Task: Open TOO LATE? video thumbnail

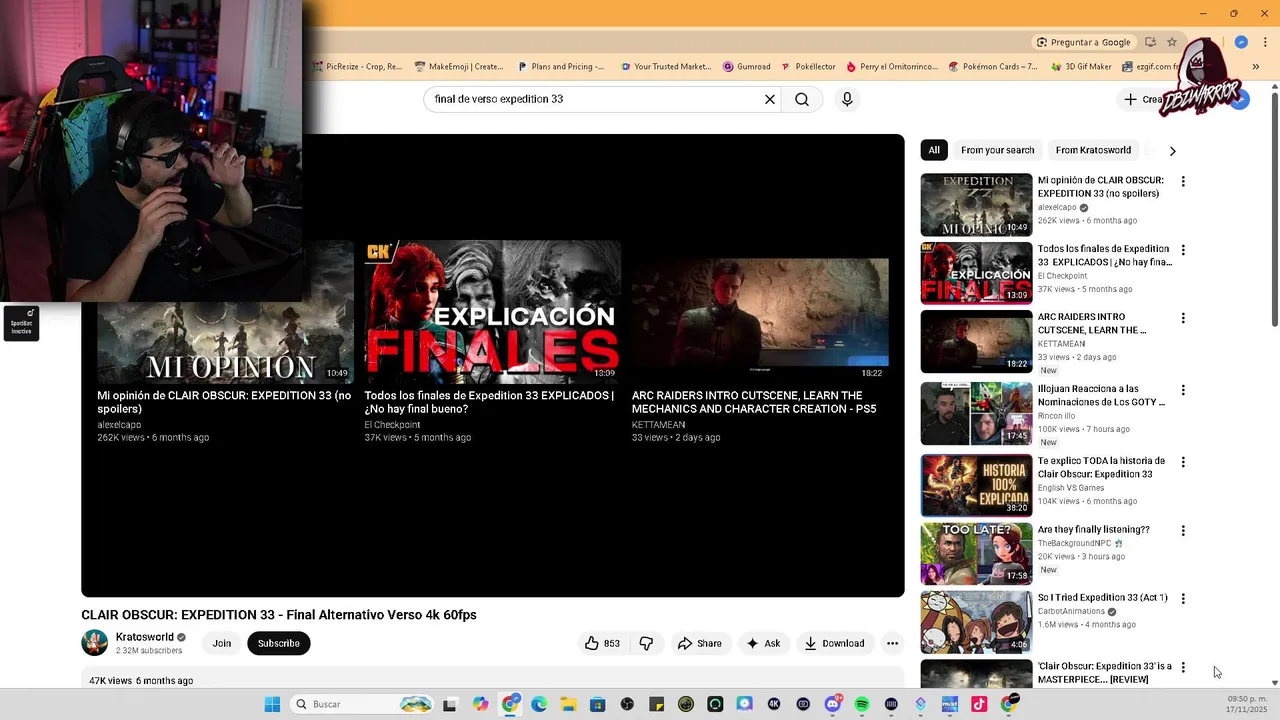Action: (x=976, y=554)
